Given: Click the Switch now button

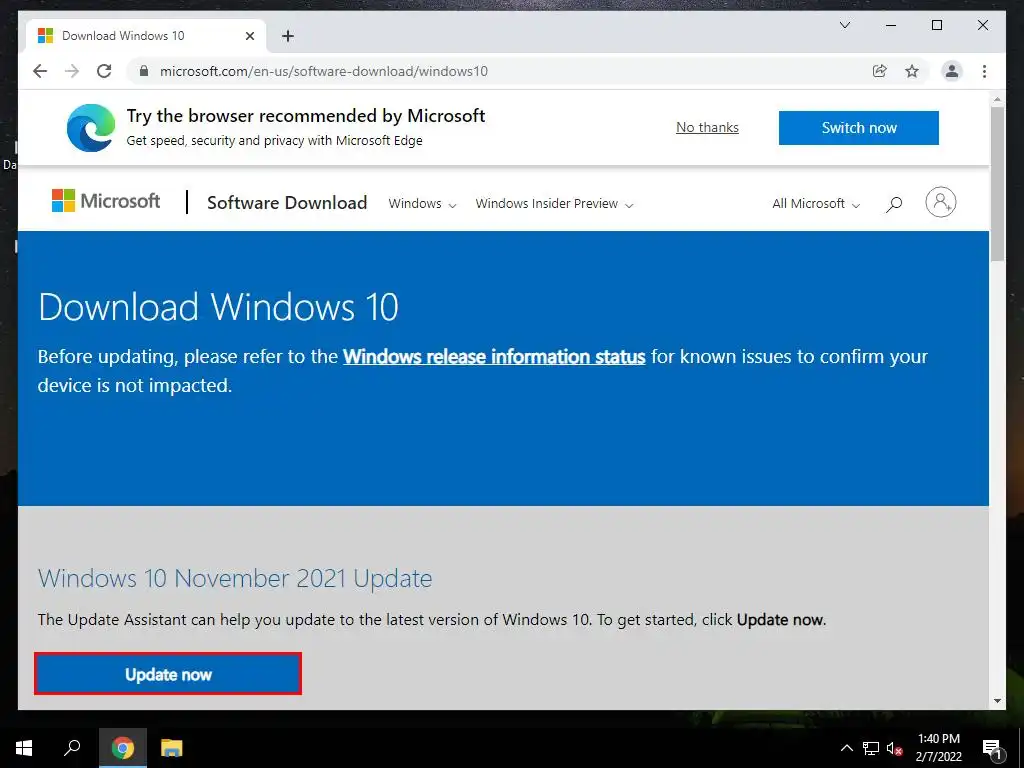Looking at the screenshot, I should pos(859,128).
